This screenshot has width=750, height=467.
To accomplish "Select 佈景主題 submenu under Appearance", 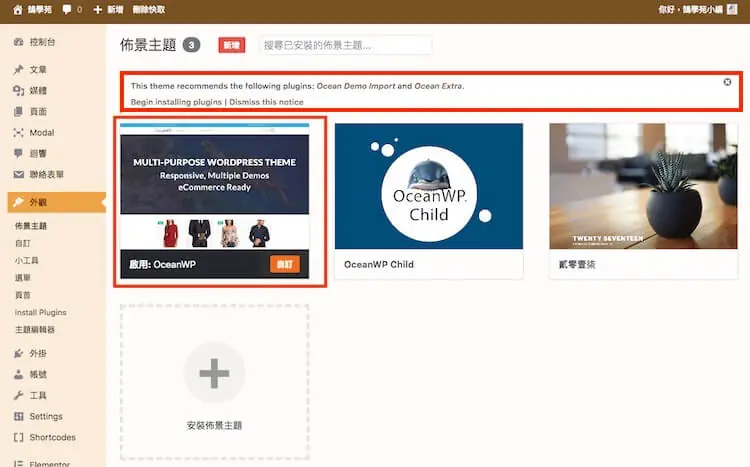I will [x=31, y=226].
